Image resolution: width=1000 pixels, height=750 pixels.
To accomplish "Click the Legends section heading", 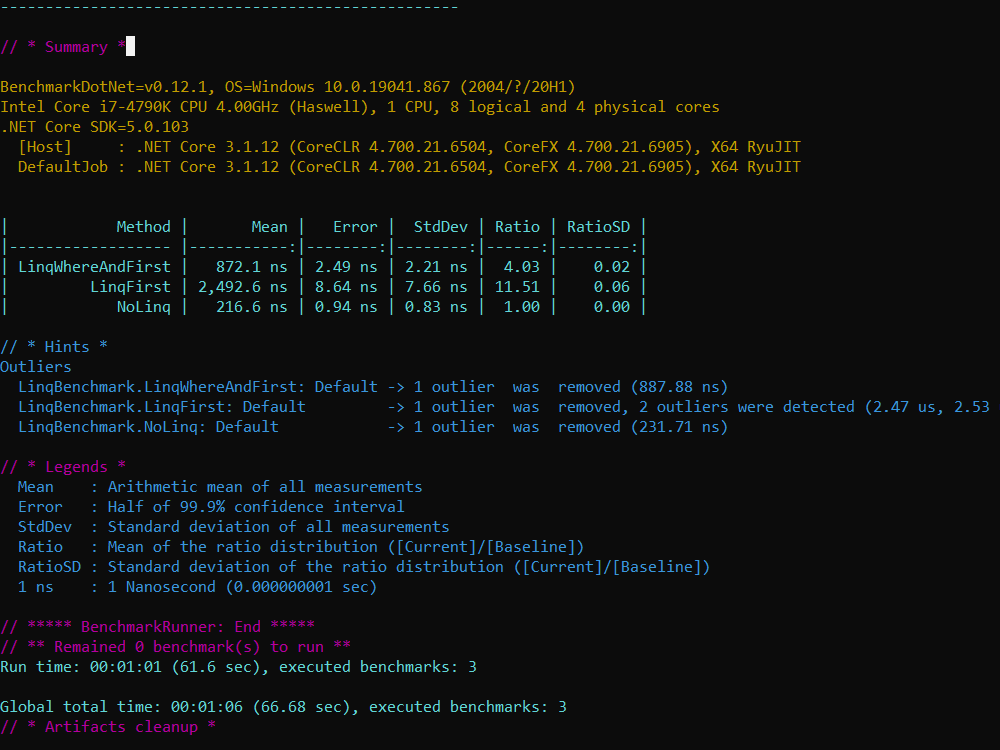I will pos(63,467).
